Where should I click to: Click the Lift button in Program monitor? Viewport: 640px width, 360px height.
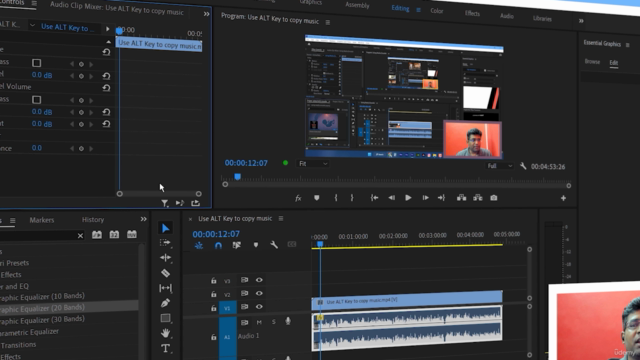(x=462, y=198)
